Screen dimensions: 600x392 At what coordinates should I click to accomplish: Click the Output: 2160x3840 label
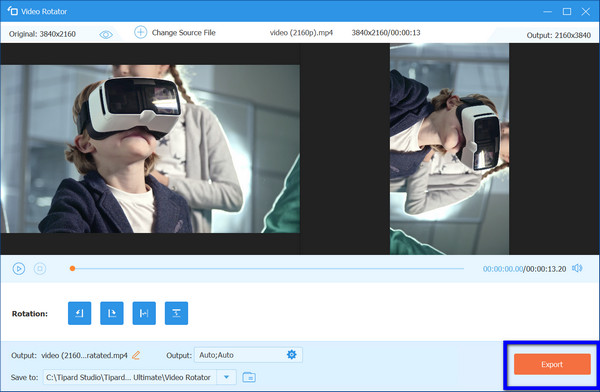tap(559, 35)
